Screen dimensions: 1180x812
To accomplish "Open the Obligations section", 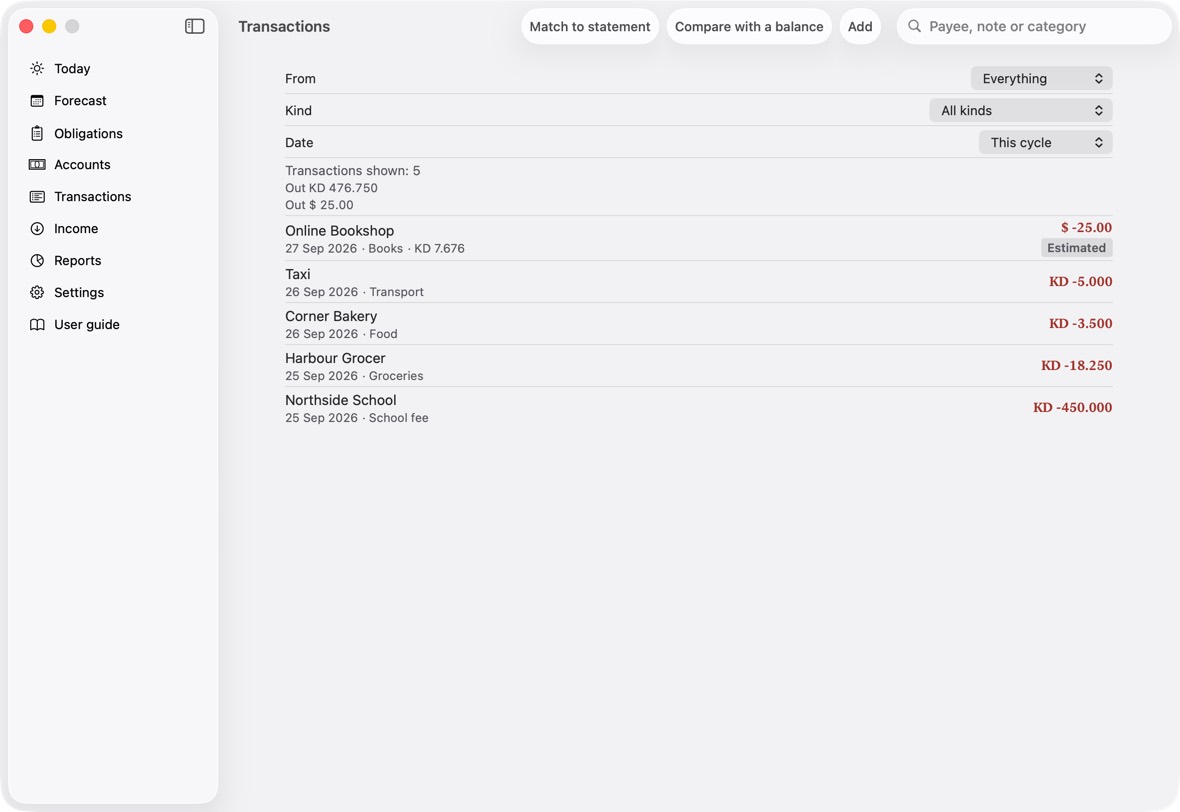I will tap(88, 133).
